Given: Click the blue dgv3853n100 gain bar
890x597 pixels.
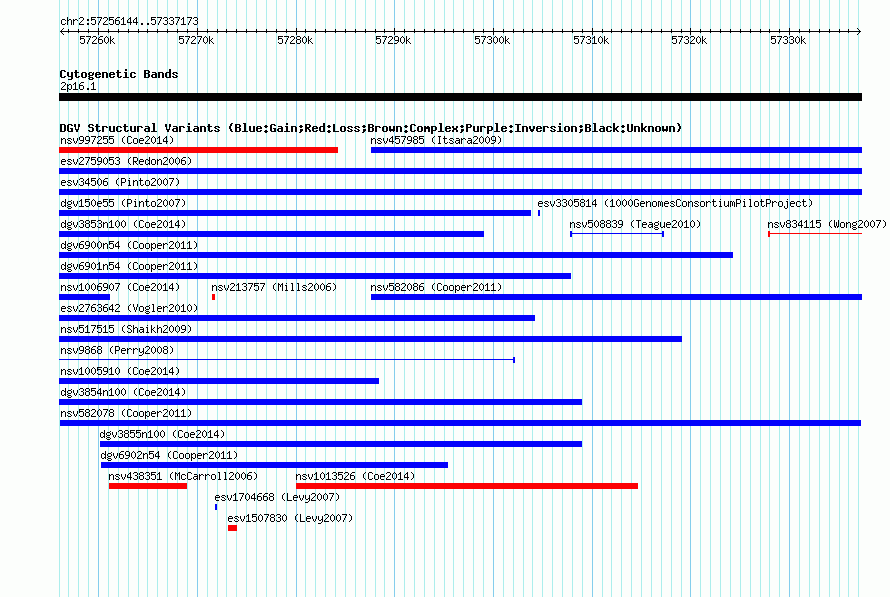Looking at the screenshot, I should pos(271,234).
